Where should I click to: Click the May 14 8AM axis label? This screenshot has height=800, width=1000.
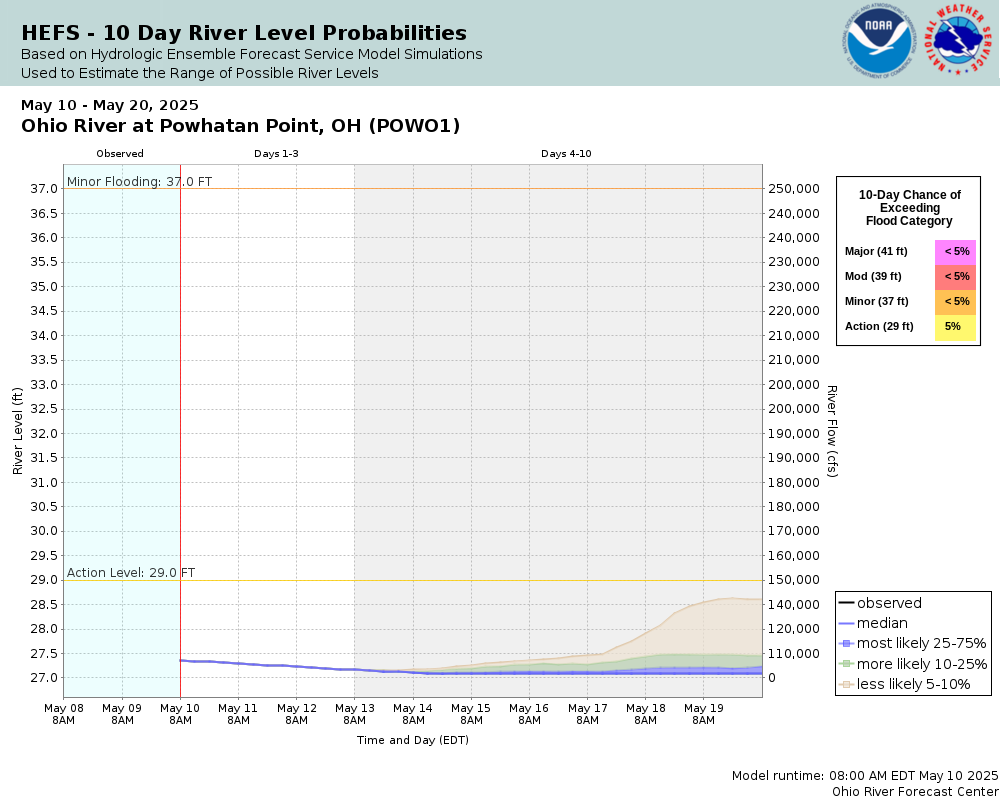tap(413, 714)
